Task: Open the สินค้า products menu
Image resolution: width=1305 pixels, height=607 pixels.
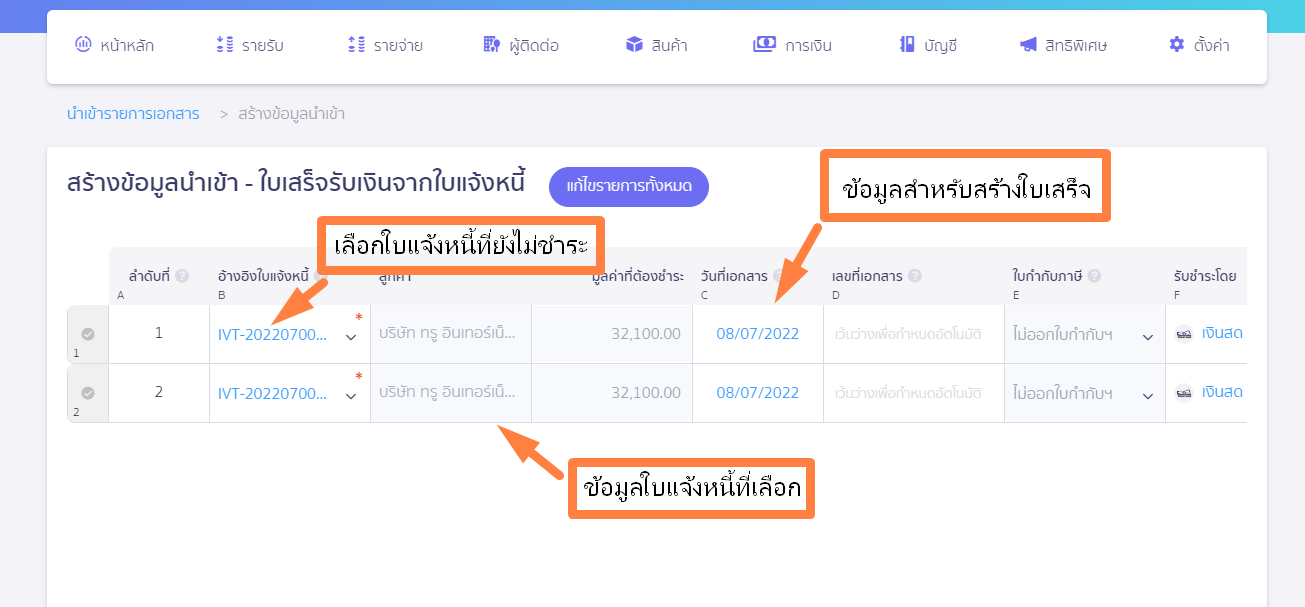Action: coord(656,45)
